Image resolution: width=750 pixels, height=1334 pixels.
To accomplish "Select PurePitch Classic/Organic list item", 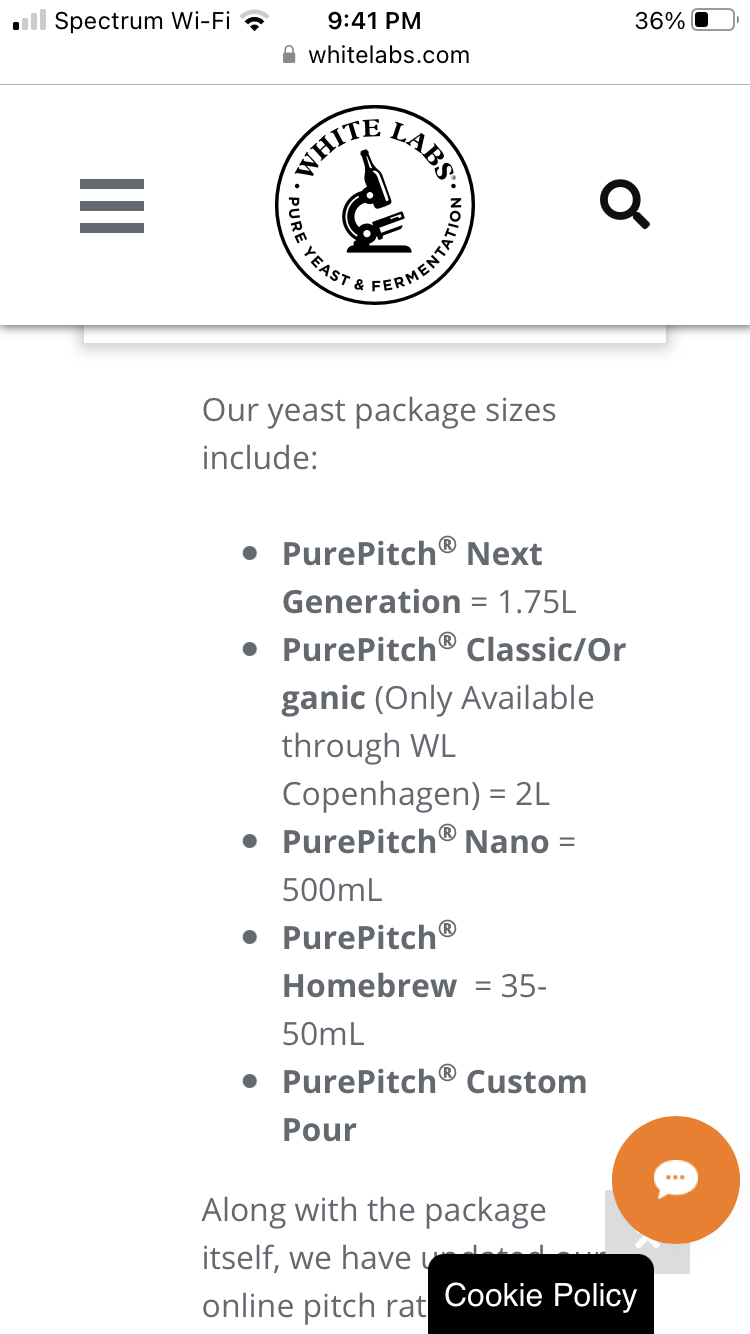I will 454,722.
